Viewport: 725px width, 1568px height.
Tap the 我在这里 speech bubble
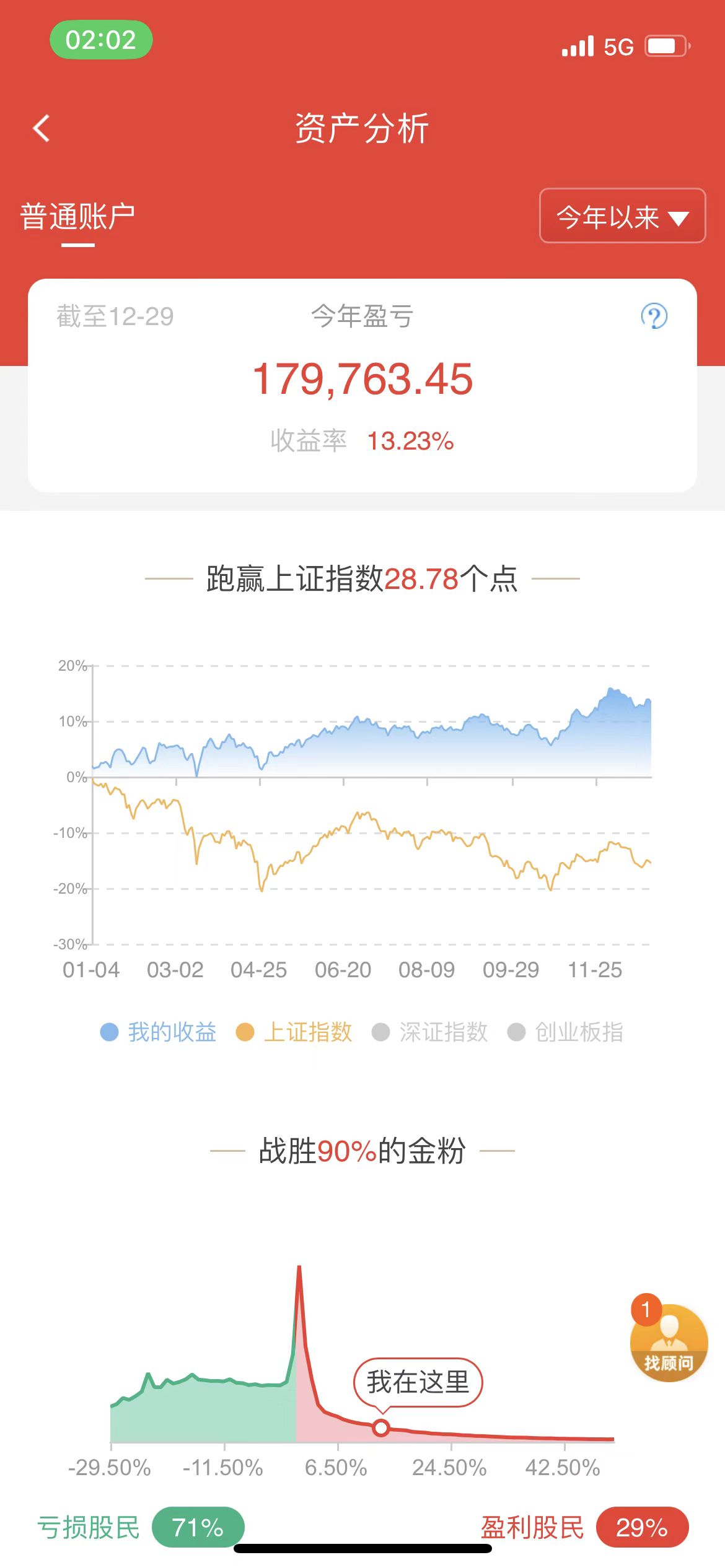click(x=418, y=1382)
